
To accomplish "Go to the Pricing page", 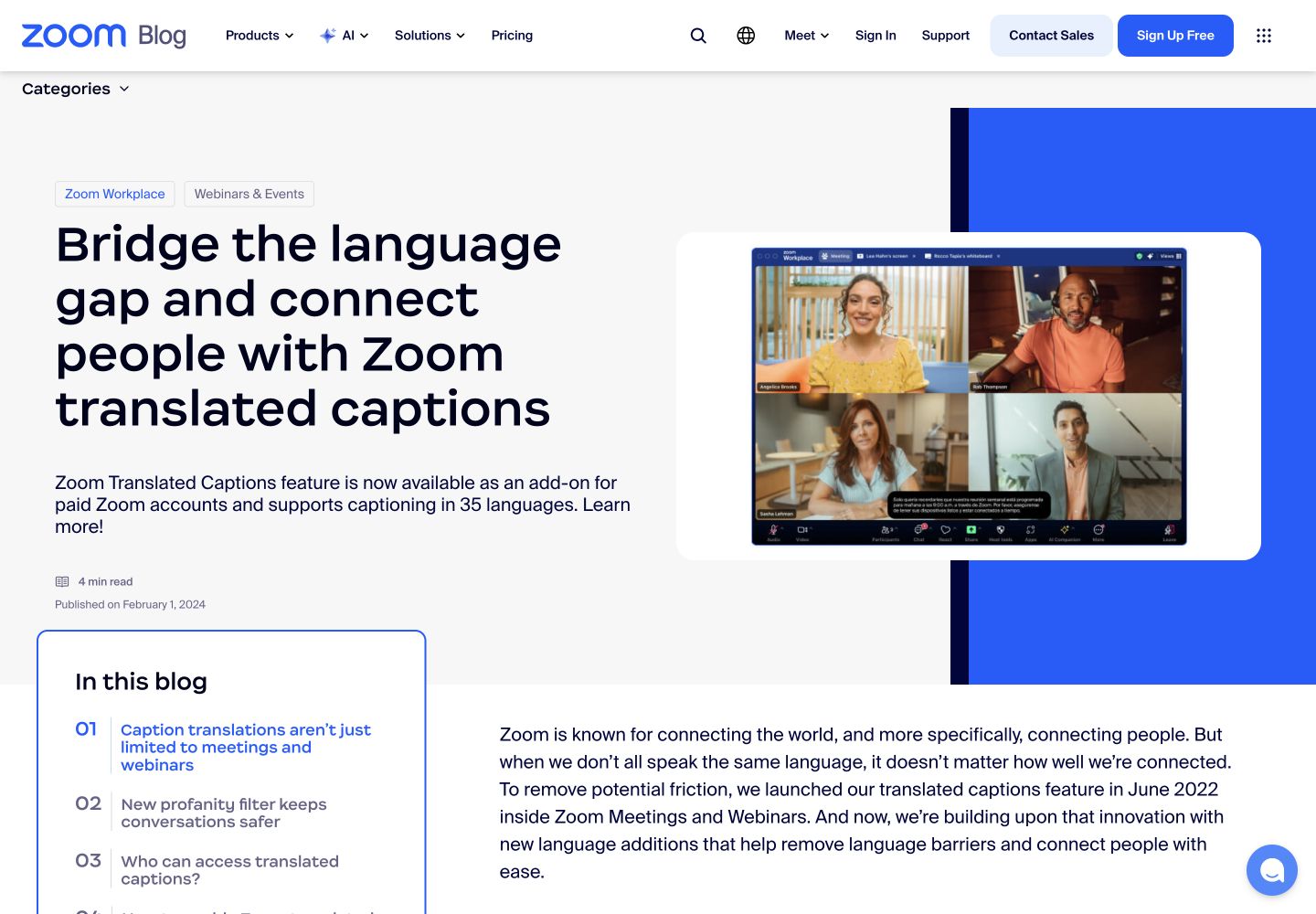I will coord(512,36).
